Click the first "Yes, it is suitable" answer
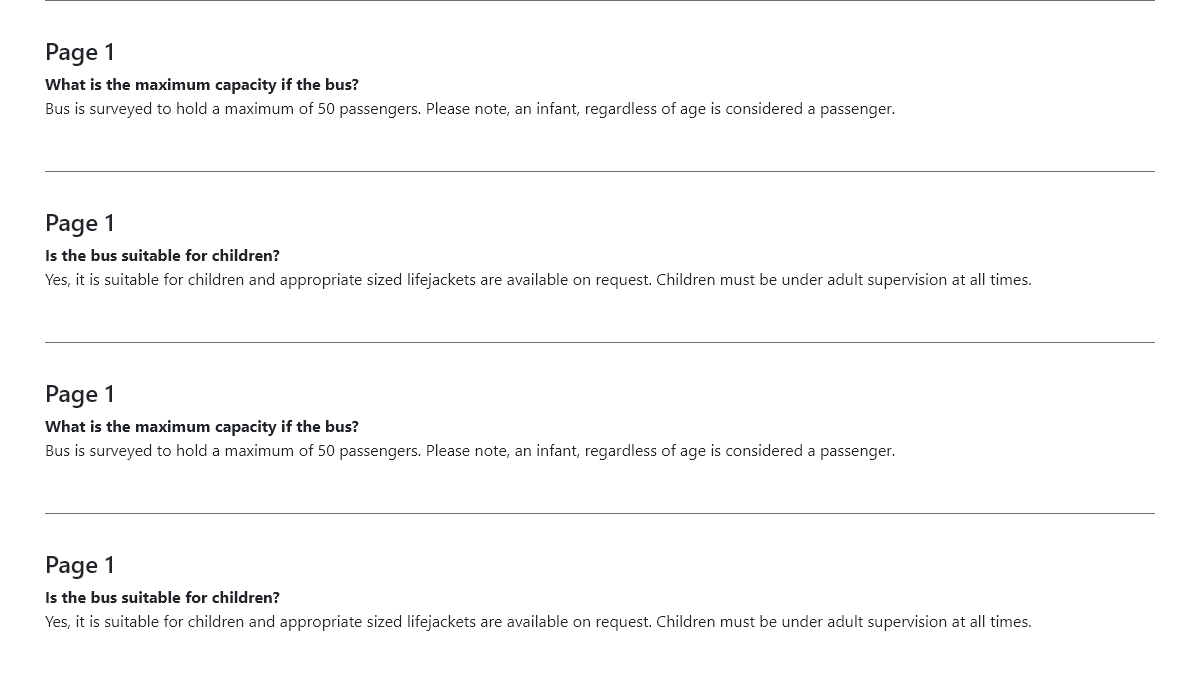 click(538, 280)
